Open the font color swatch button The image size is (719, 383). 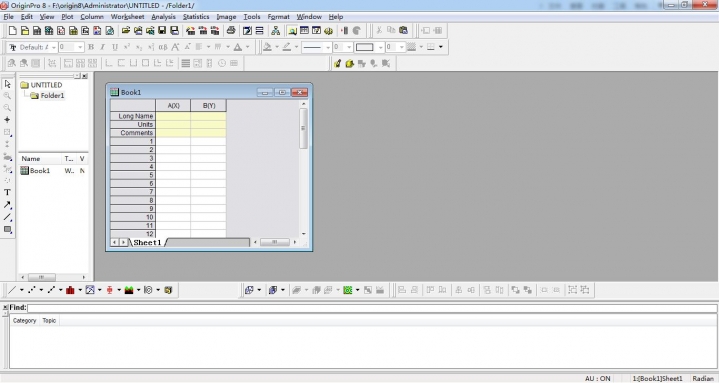pos(238,47)
